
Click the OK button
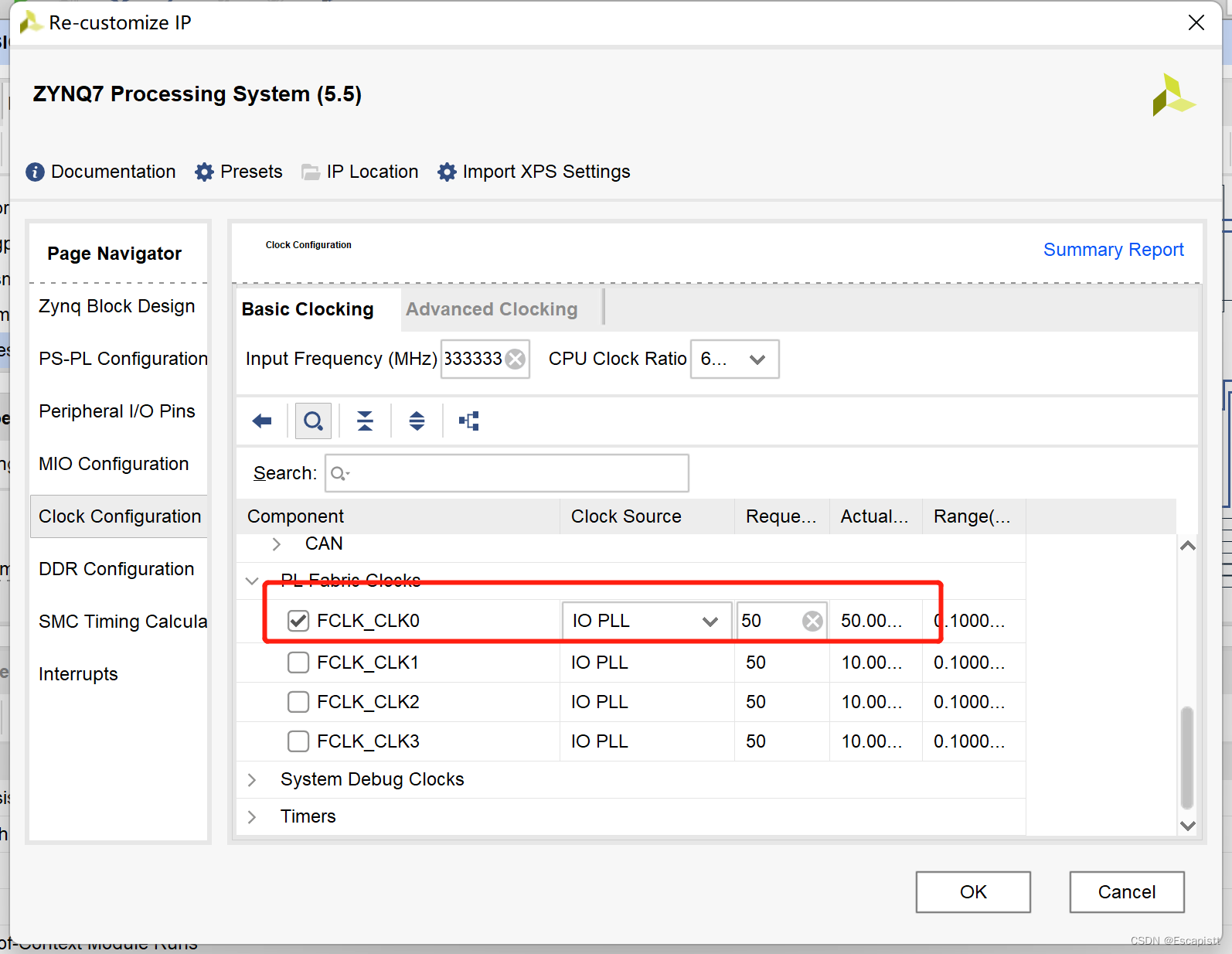coord(973,892)
